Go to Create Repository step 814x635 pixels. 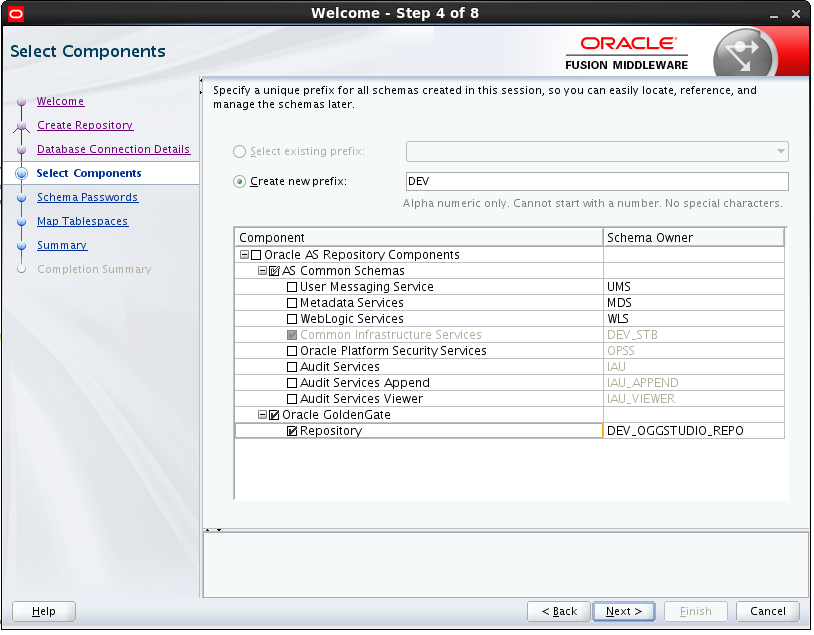pos(85,125)
